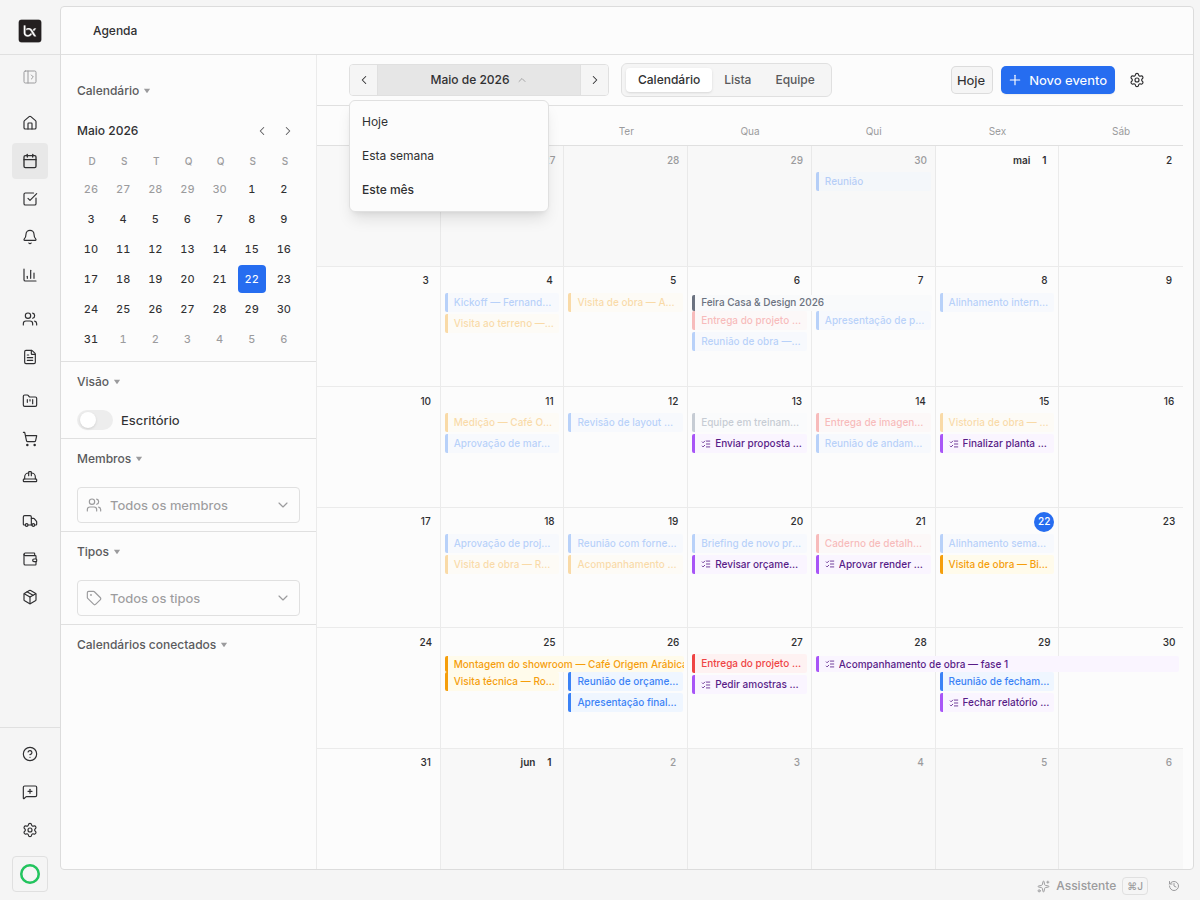Open Todos os tipos dropdown
1200x900 pixels.
(x=188, y=598)
